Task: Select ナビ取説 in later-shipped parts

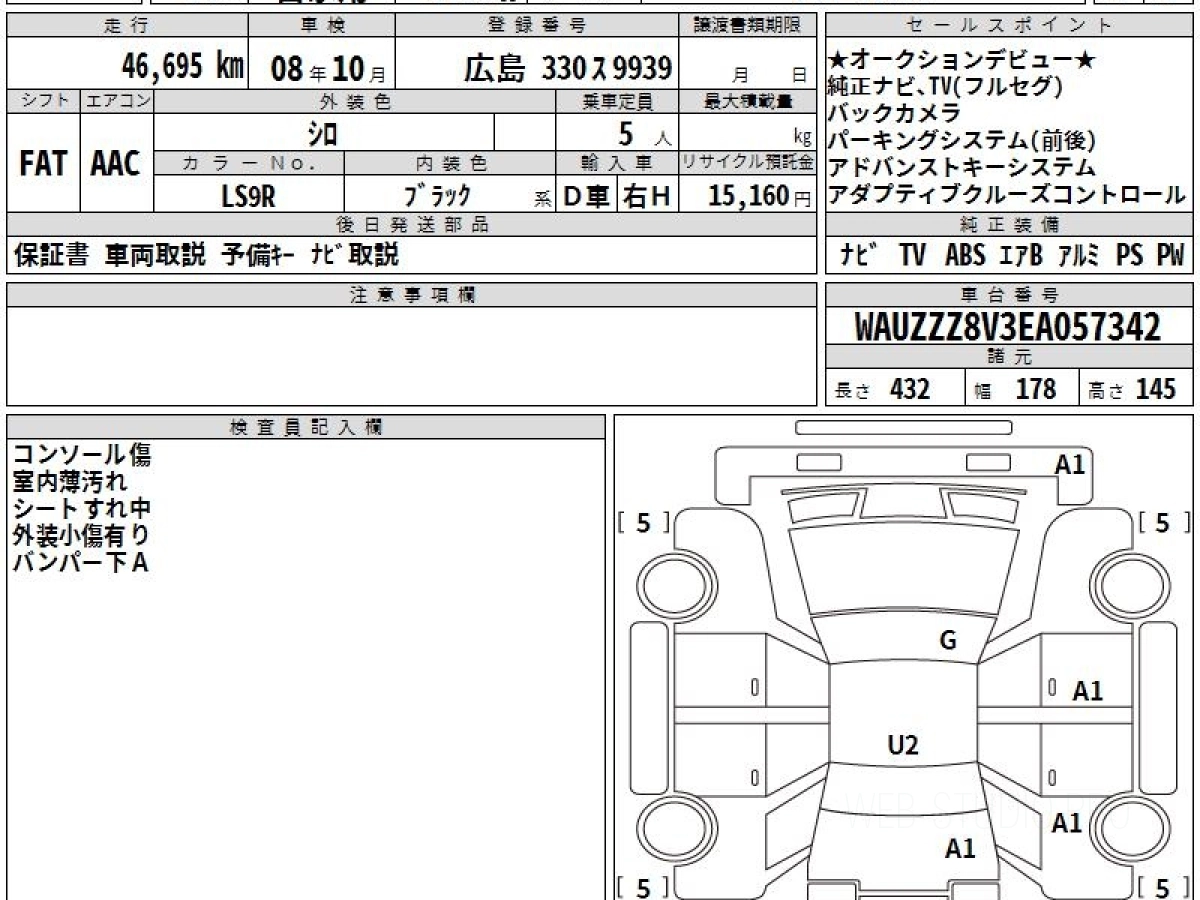Action: click(x=354, y=255)
